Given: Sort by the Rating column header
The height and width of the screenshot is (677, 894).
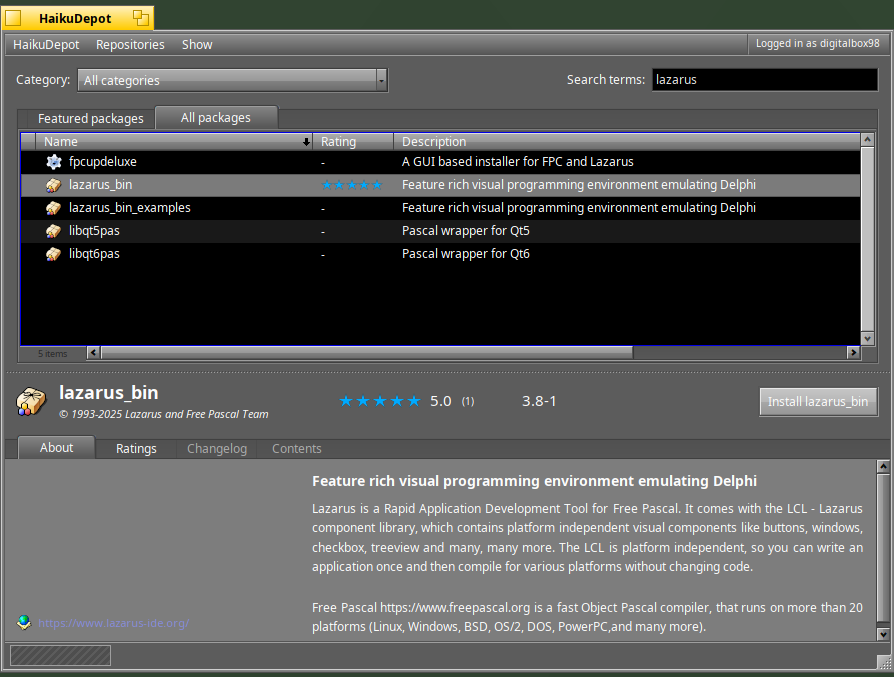Looking at the screenshot, I should 353,141.
